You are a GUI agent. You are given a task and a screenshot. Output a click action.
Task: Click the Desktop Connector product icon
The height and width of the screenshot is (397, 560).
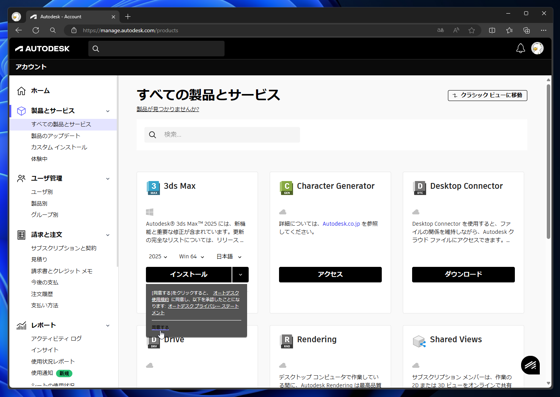point(420,188)
